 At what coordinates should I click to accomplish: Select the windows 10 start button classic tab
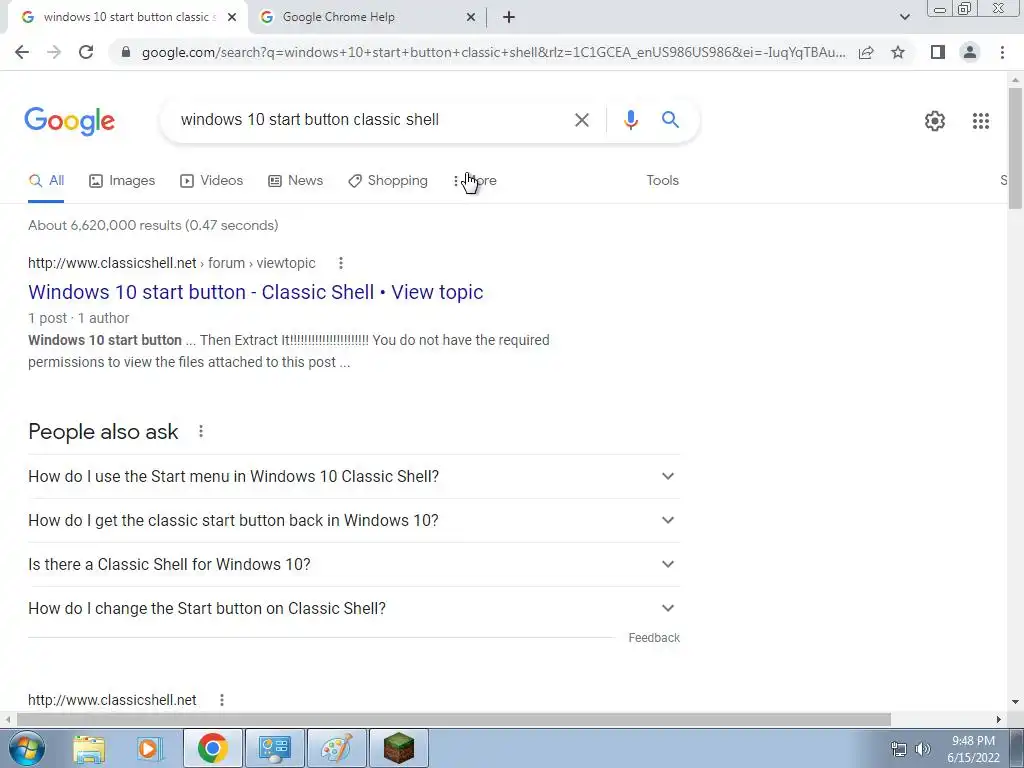tap(126, 18)
